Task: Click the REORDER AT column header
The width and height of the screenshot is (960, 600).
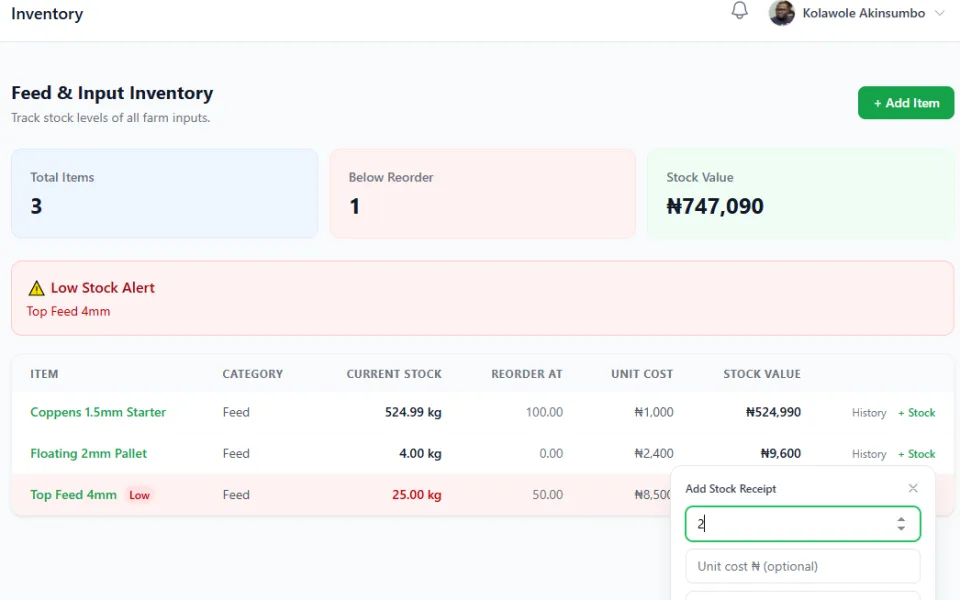Action: coord(527,374)
